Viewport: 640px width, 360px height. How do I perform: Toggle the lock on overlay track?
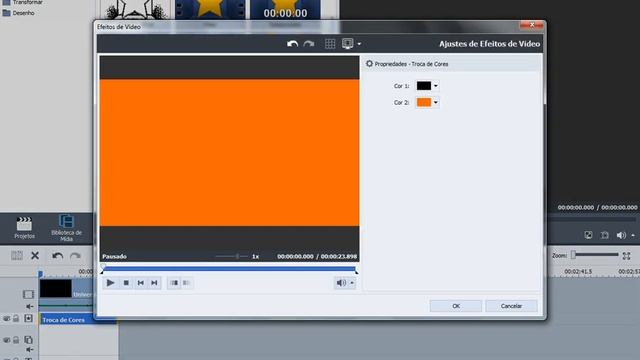click(16, 340)
